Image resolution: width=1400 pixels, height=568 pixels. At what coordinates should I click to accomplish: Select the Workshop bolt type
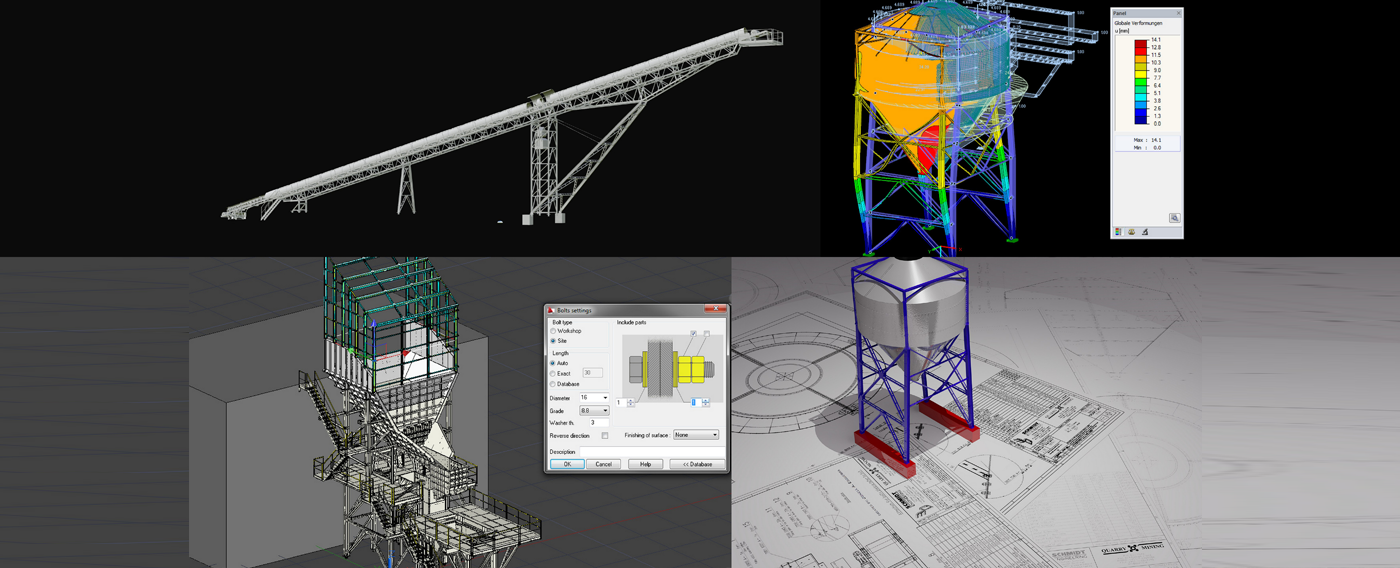coord(554,331)
